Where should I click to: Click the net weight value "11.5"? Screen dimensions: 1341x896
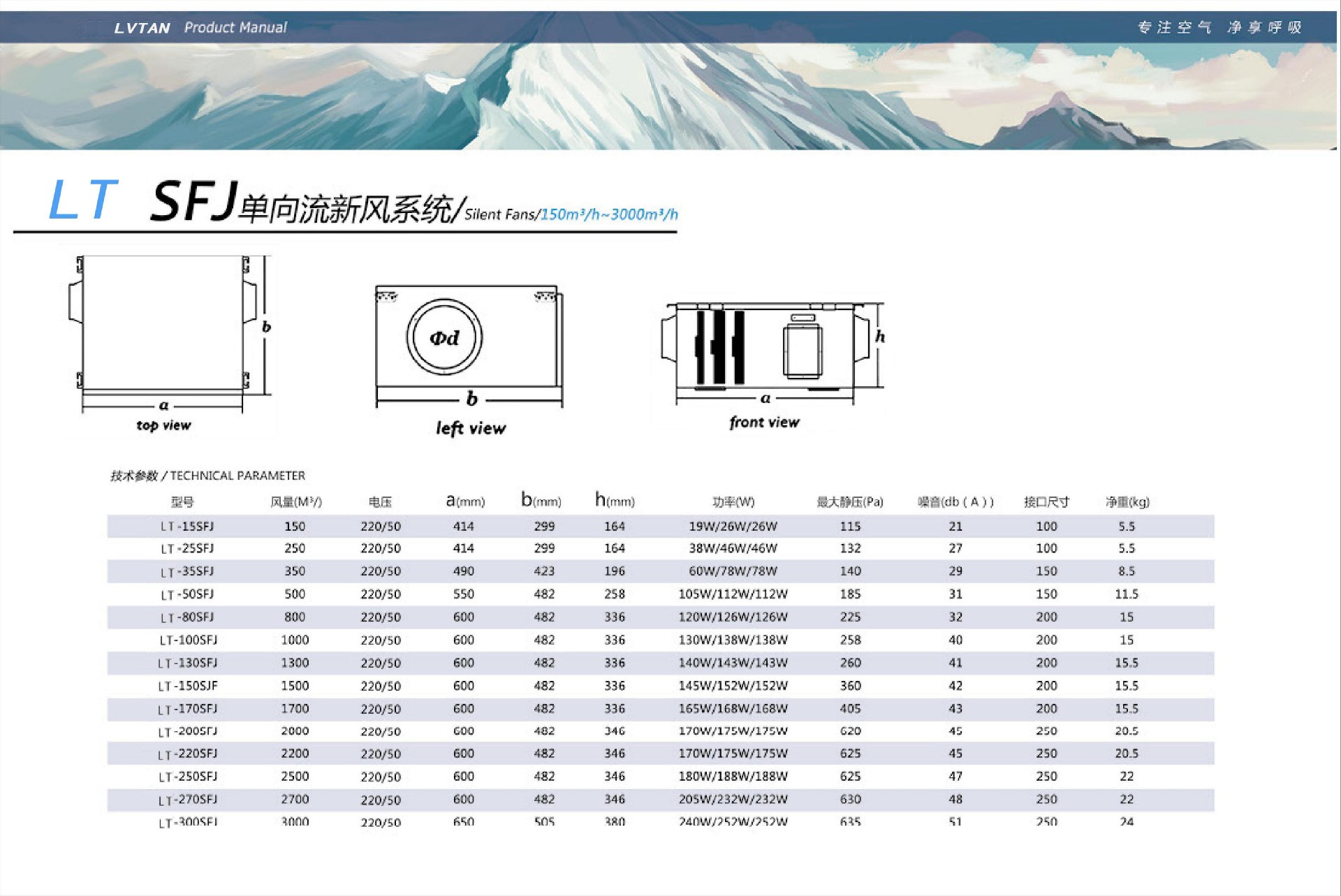(1127, 594)
